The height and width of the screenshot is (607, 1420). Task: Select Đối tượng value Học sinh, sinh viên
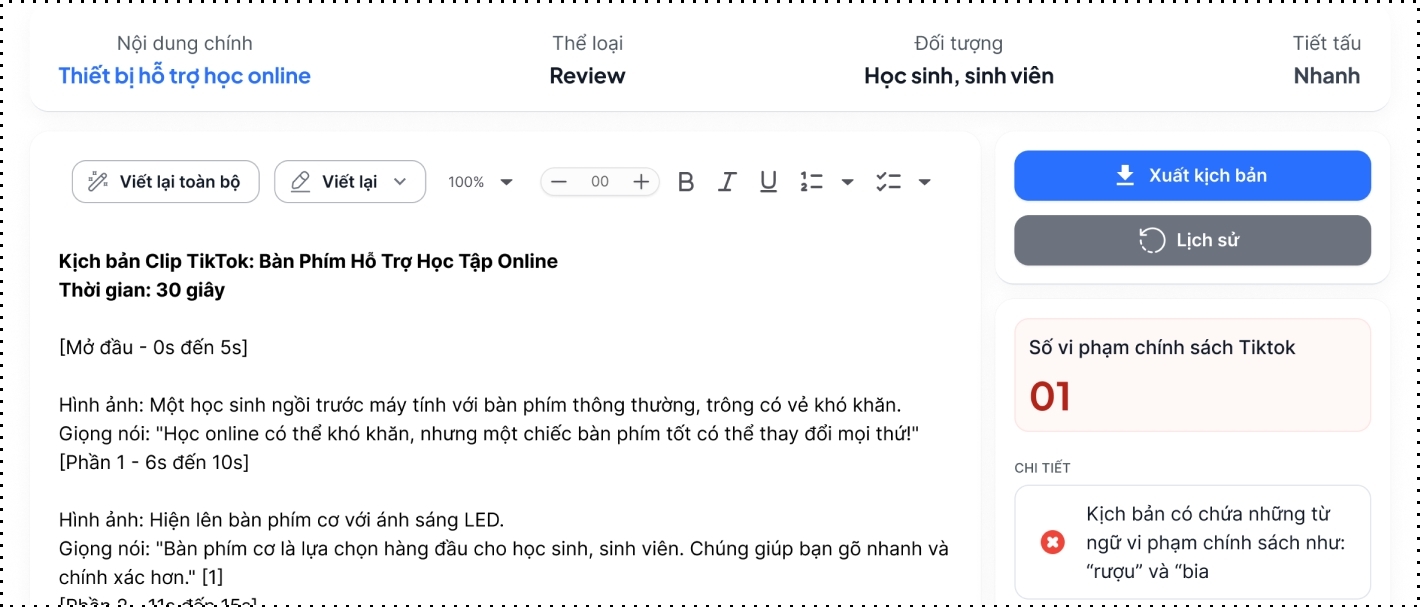coord(959,76)
